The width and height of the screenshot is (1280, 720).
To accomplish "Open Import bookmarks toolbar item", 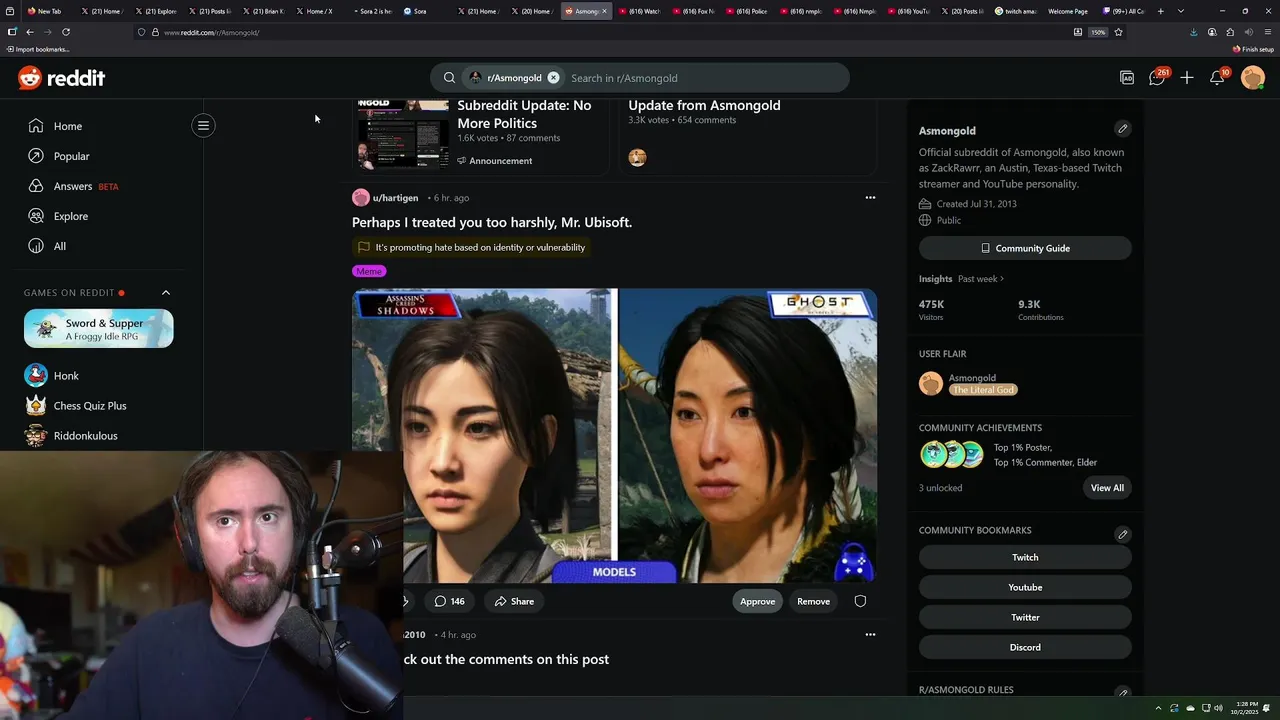I will (x=38, y=49).
